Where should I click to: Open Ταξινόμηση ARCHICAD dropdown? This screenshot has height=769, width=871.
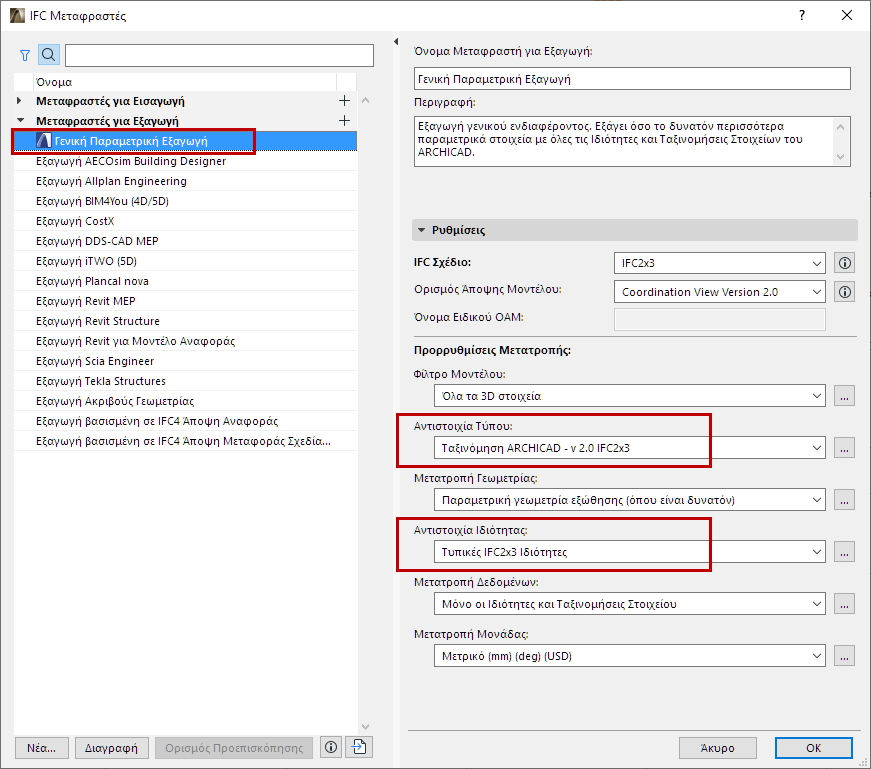629,448
